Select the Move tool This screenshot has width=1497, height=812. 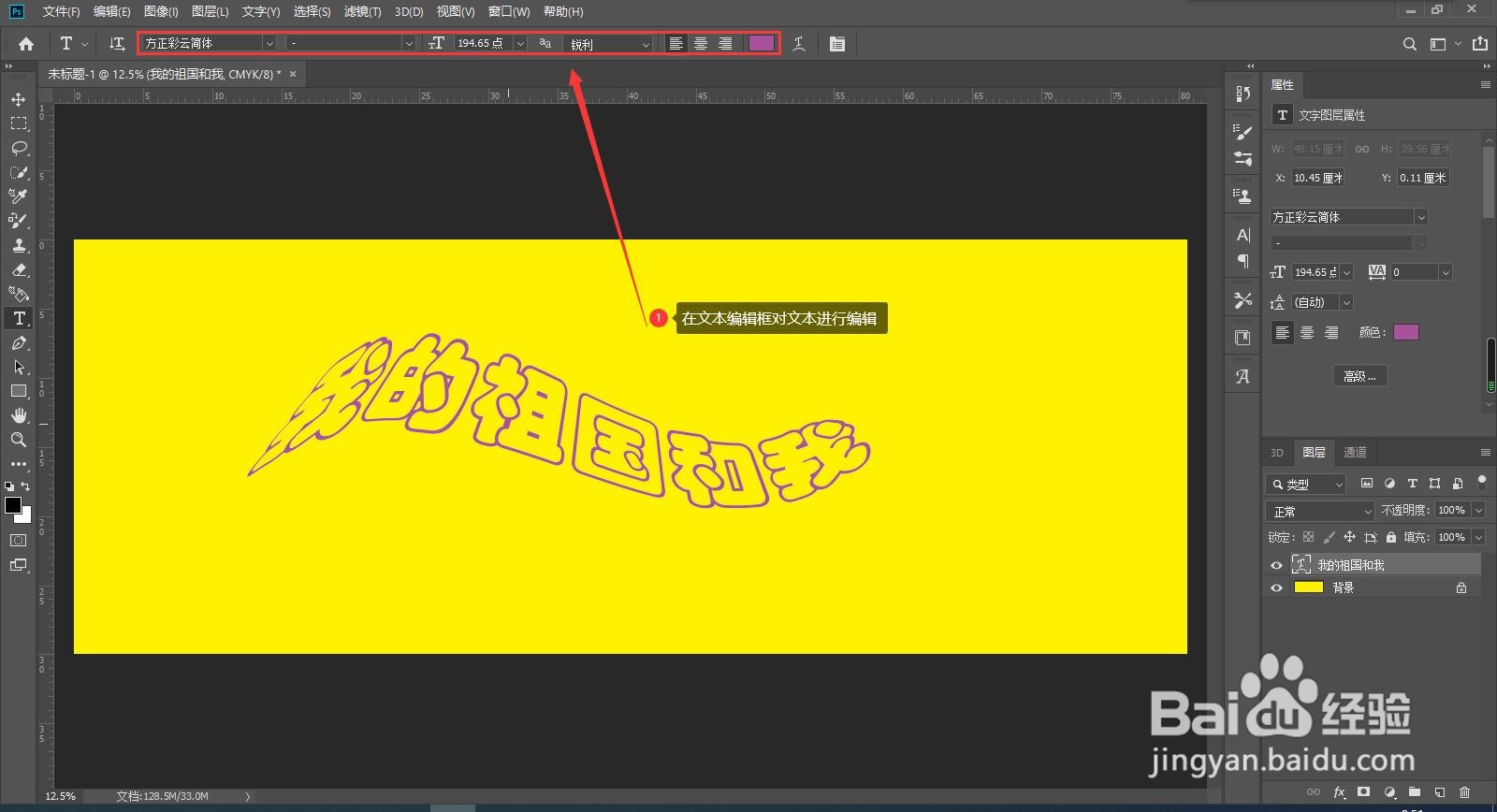click(19, 99)
